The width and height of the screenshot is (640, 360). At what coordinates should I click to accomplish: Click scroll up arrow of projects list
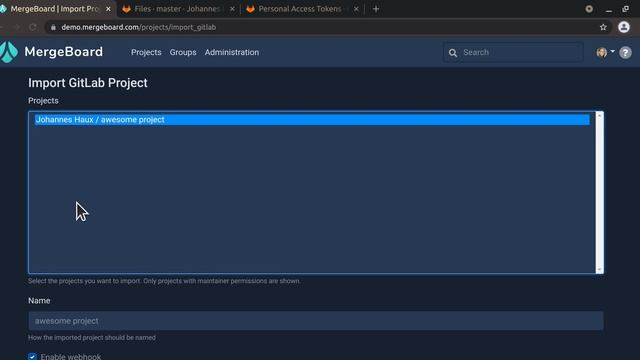(599, 116)
